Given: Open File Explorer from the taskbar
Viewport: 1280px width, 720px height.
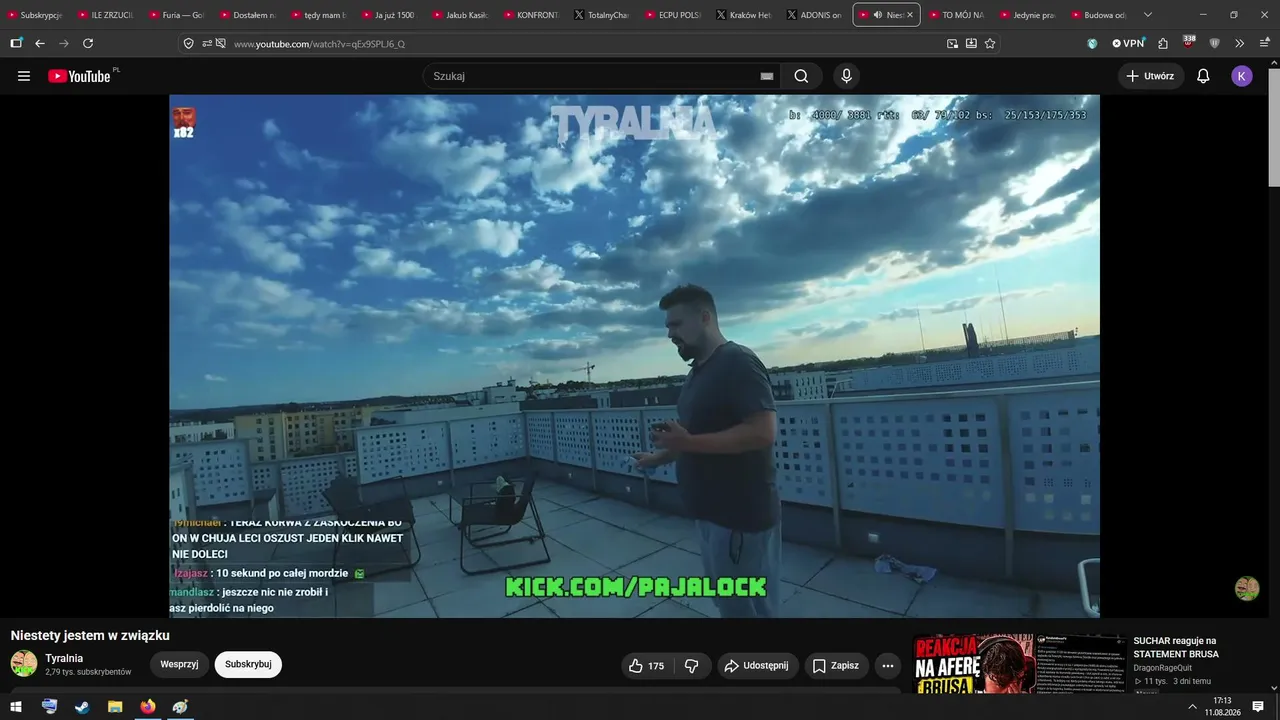Looking at the screenshot, I should point(115,707).
